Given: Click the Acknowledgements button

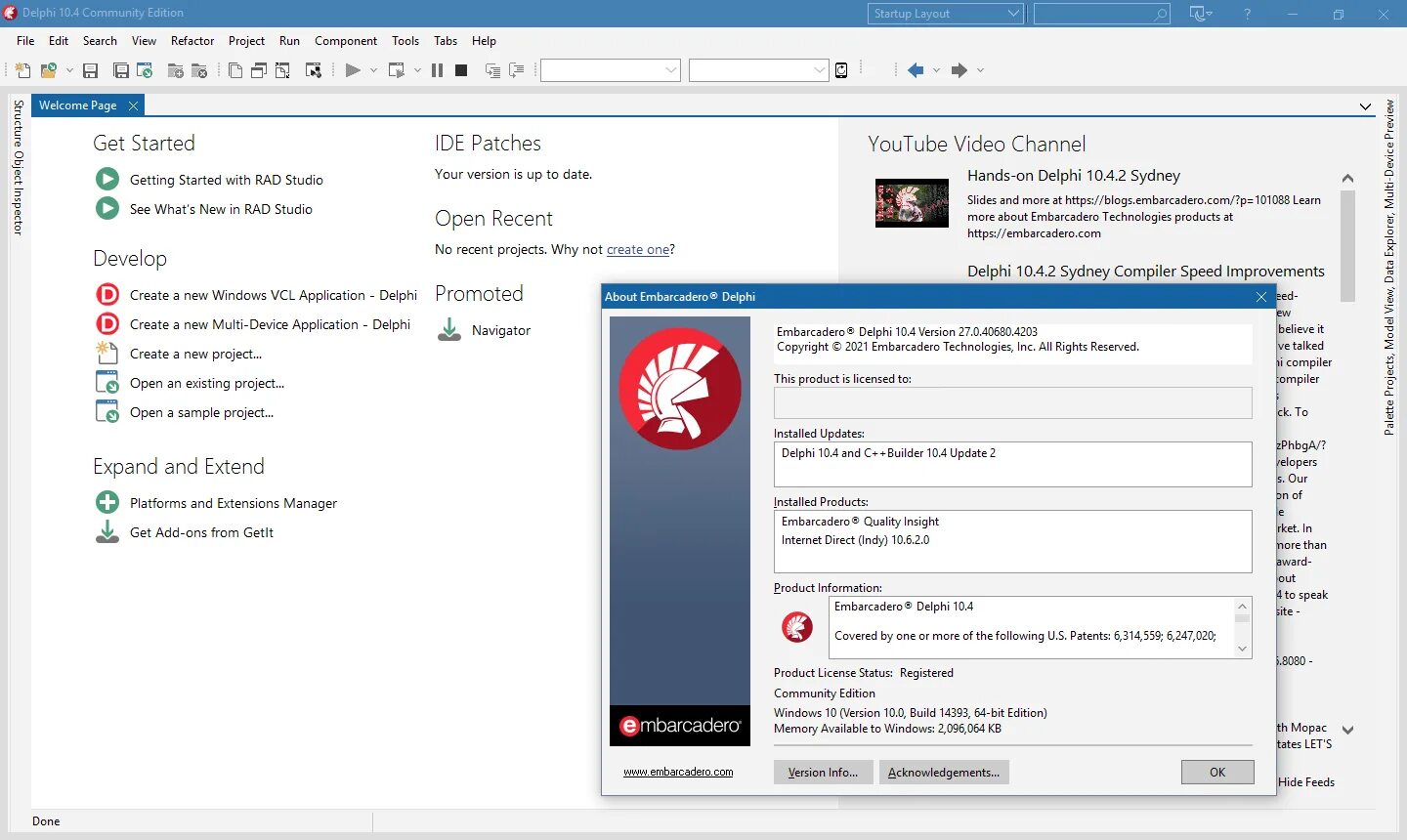Looking at the screenshot, I should [944, 773].
